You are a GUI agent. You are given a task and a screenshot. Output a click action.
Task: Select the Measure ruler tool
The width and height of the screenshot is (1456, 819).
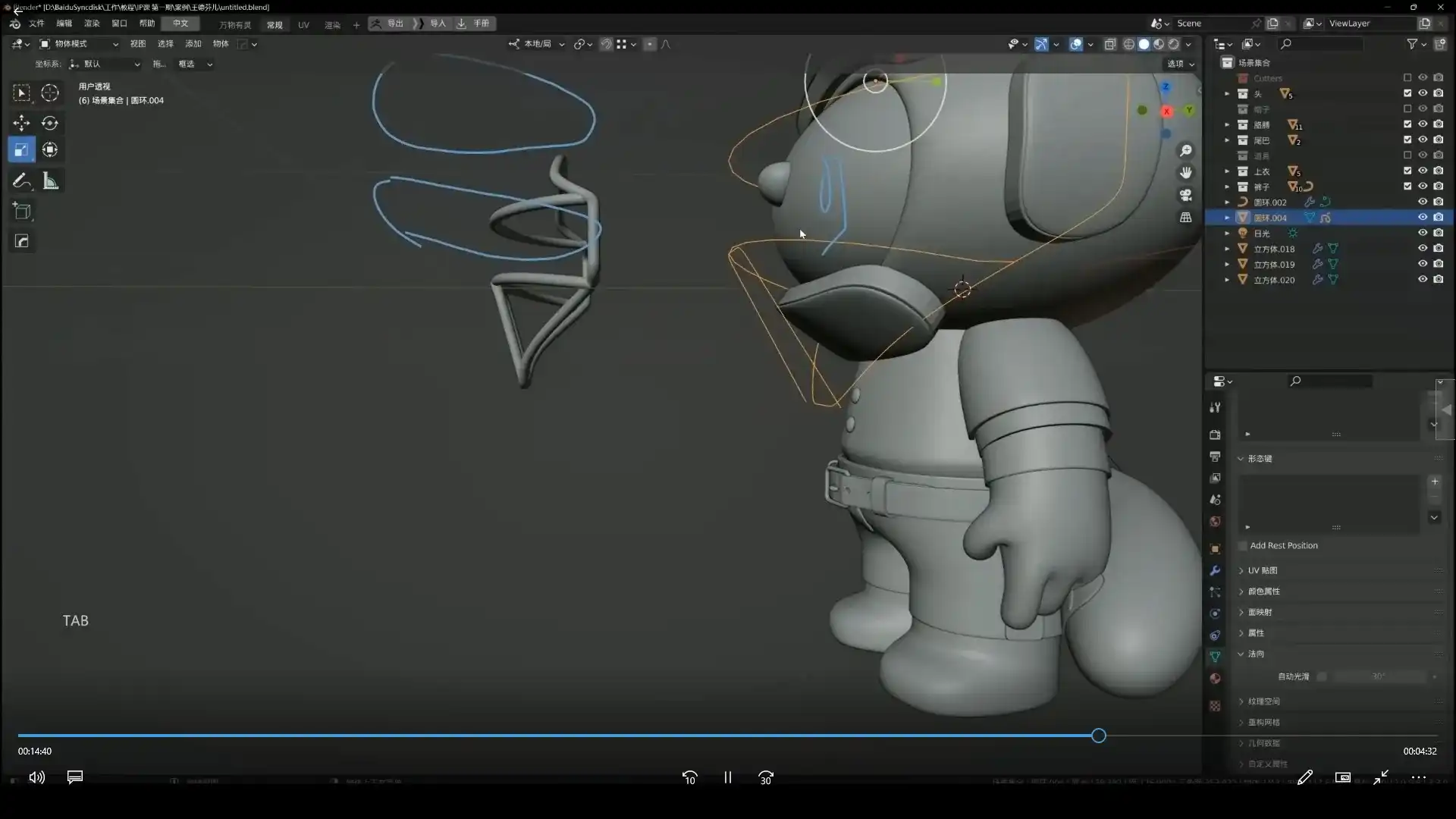50,180
